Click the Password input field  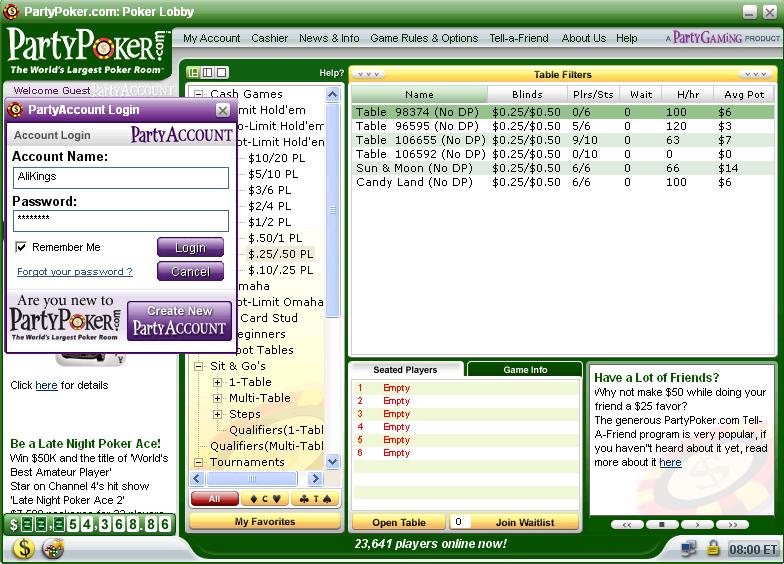120,220
